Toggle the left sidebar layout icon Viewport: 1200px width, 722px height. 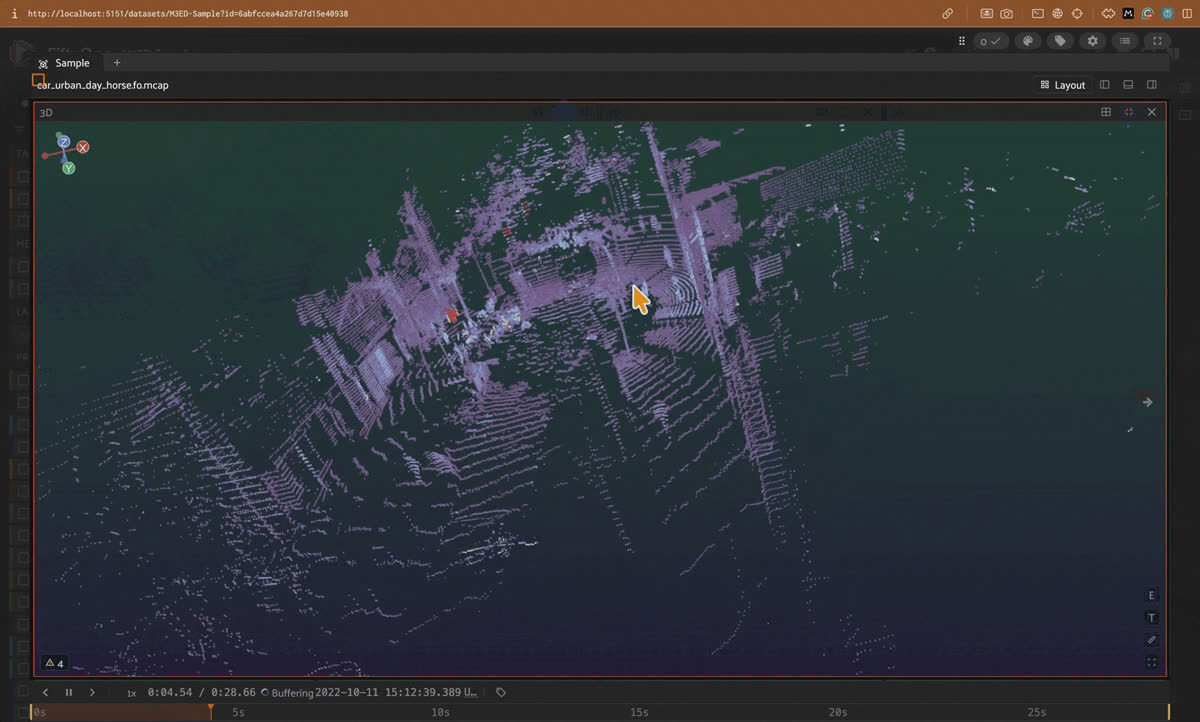coord(1105,85)
